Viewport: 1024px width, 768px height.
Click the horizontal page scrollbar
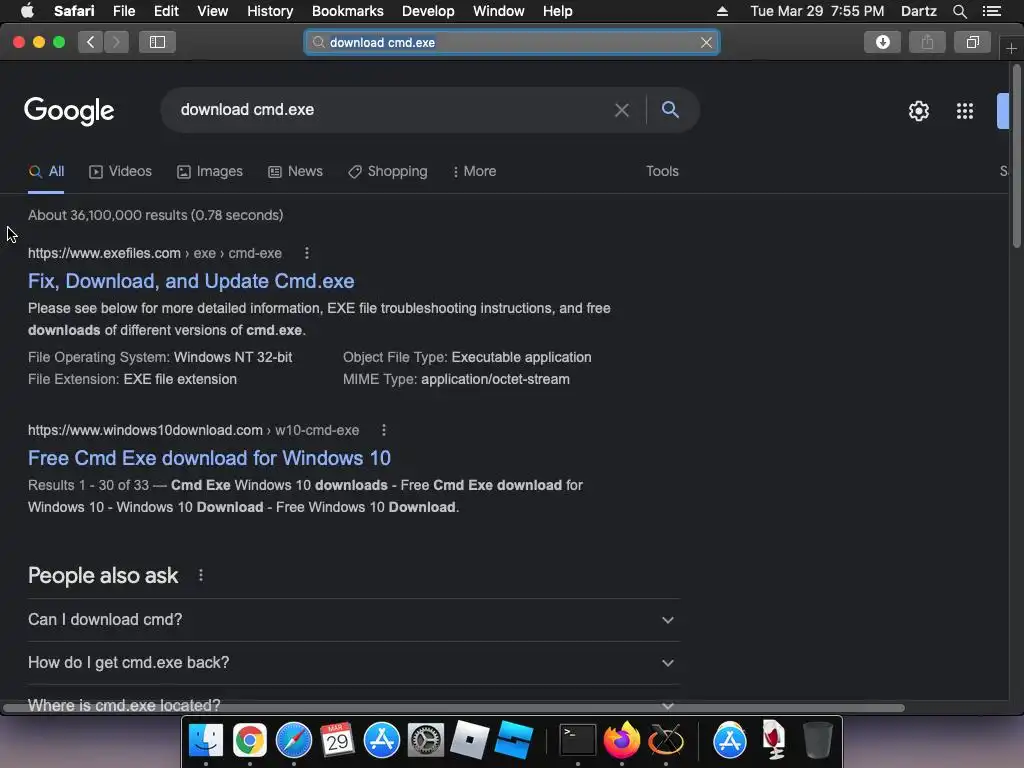[454, 708]
